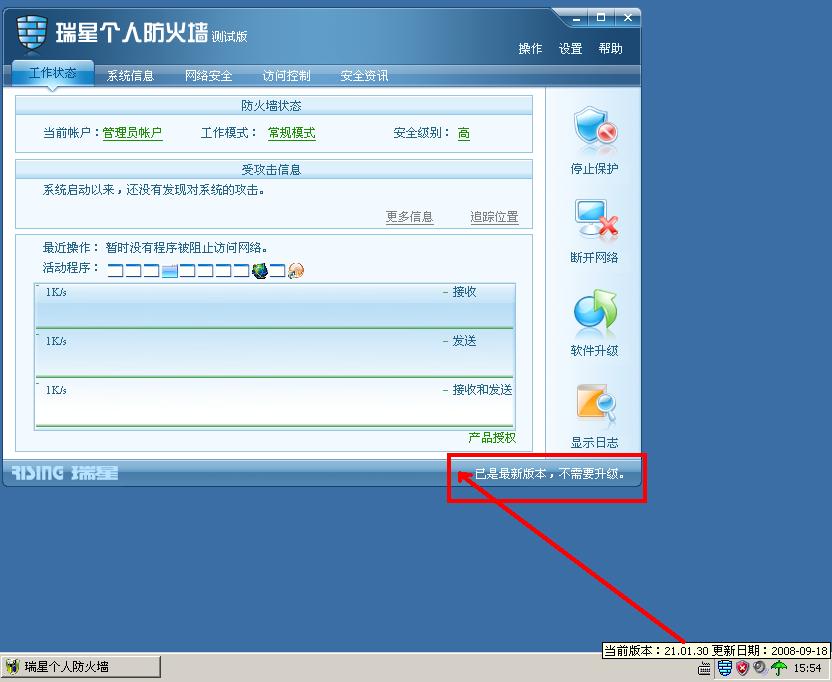Switch to the 网络安全 tab
832x682 pixels.
pos(209,76)
